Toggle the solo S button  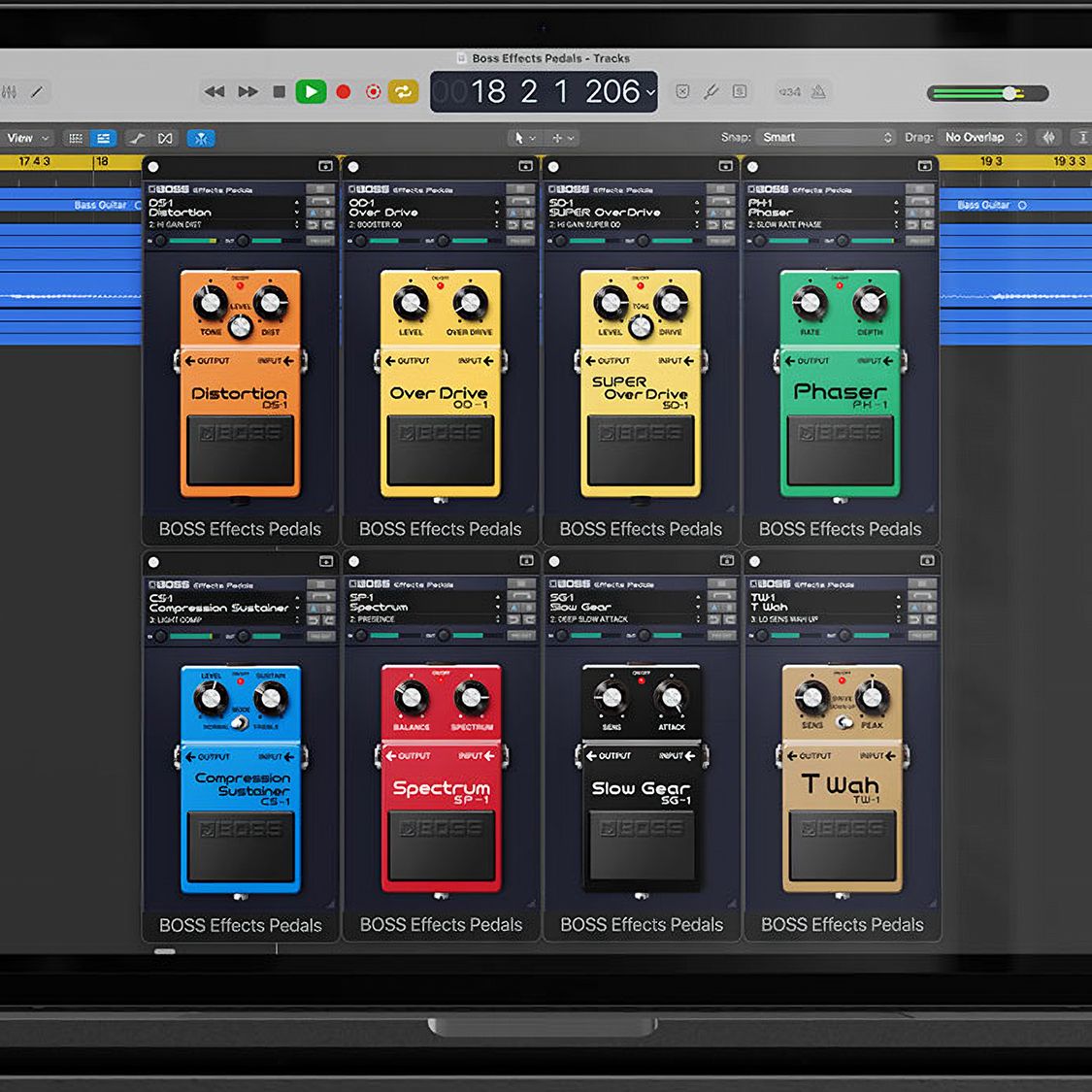coord(740,91)
